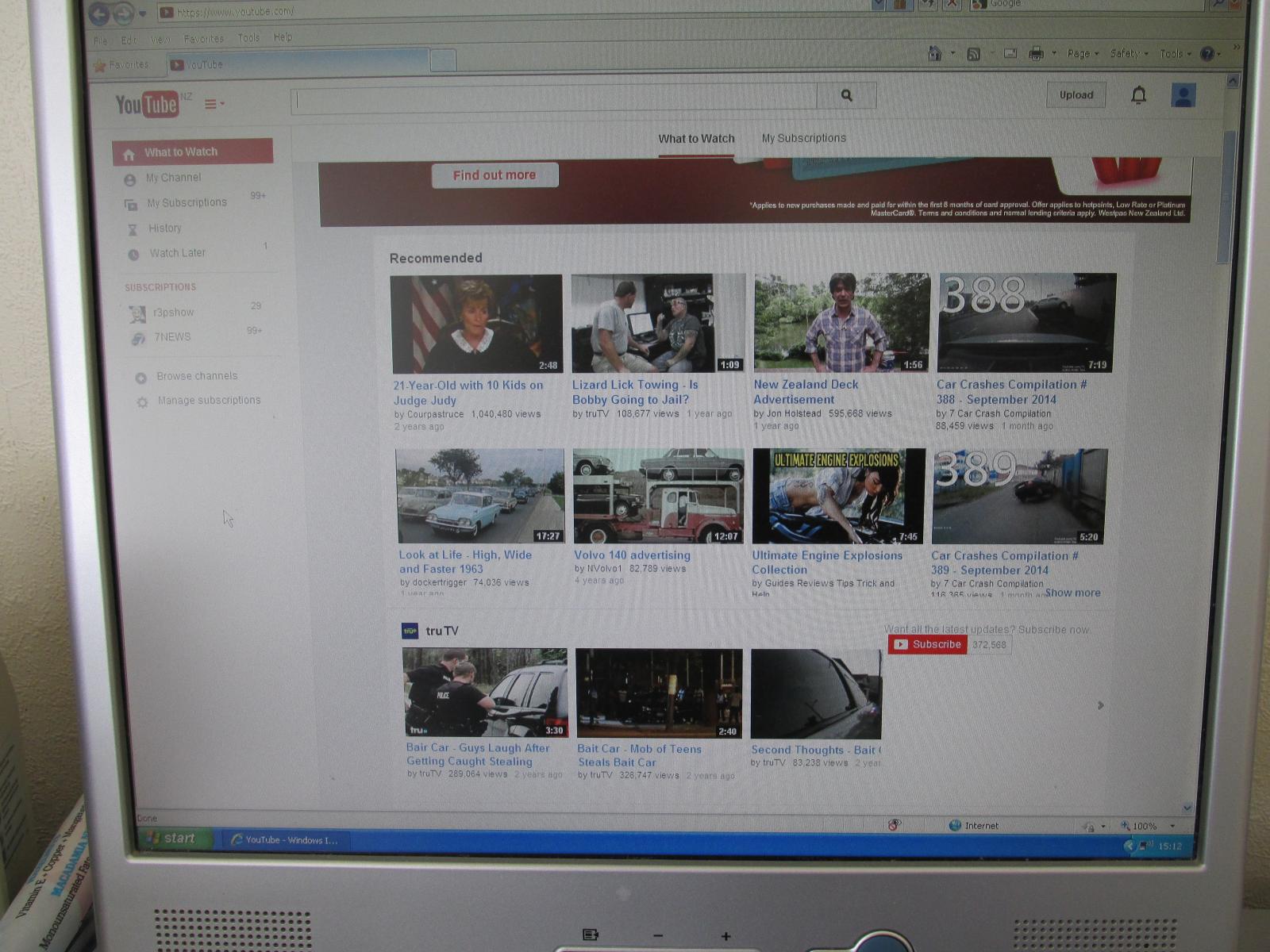Click the red Subscribe button for truTV
The height and width of the screenshot is (952, 1270).
(927, 645)
